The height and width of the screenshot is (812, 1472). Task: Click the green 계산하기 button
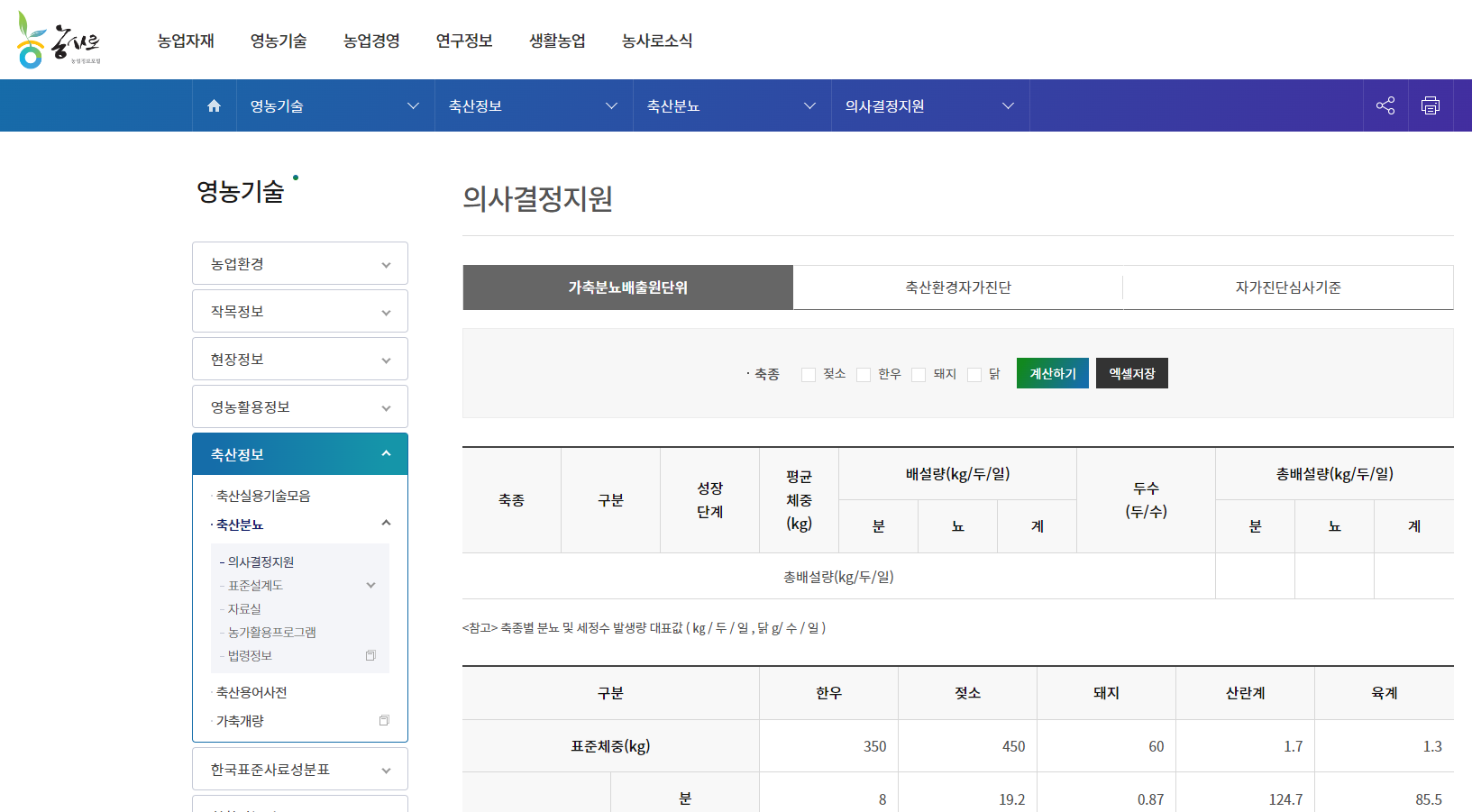[x=1053, y=373]
